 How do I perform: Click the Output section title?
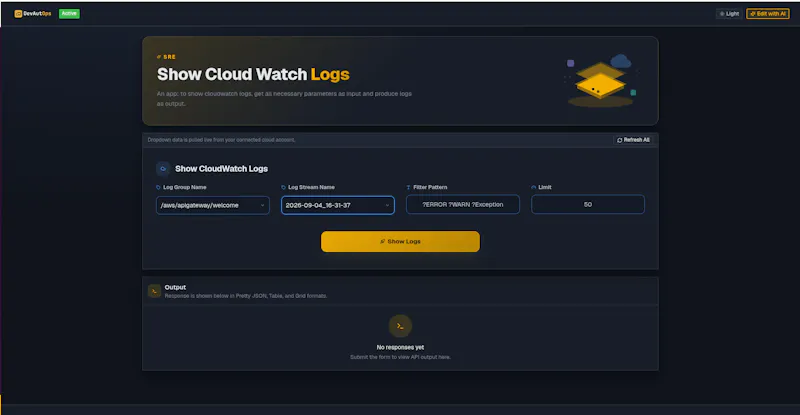(x=175, y=287)
